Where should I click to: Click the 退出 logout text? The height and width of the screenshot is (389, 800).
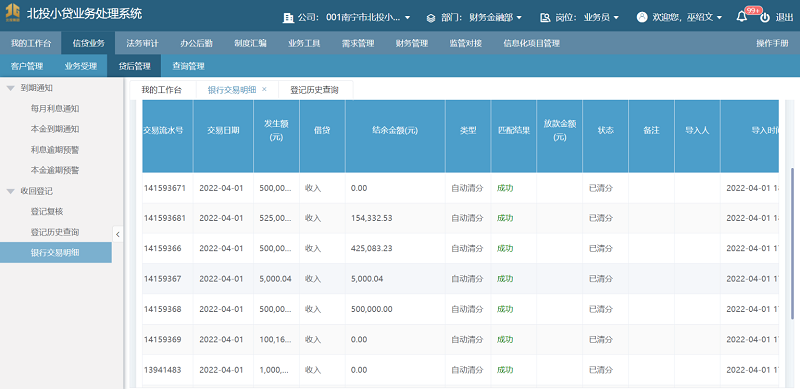pos(784,17)
